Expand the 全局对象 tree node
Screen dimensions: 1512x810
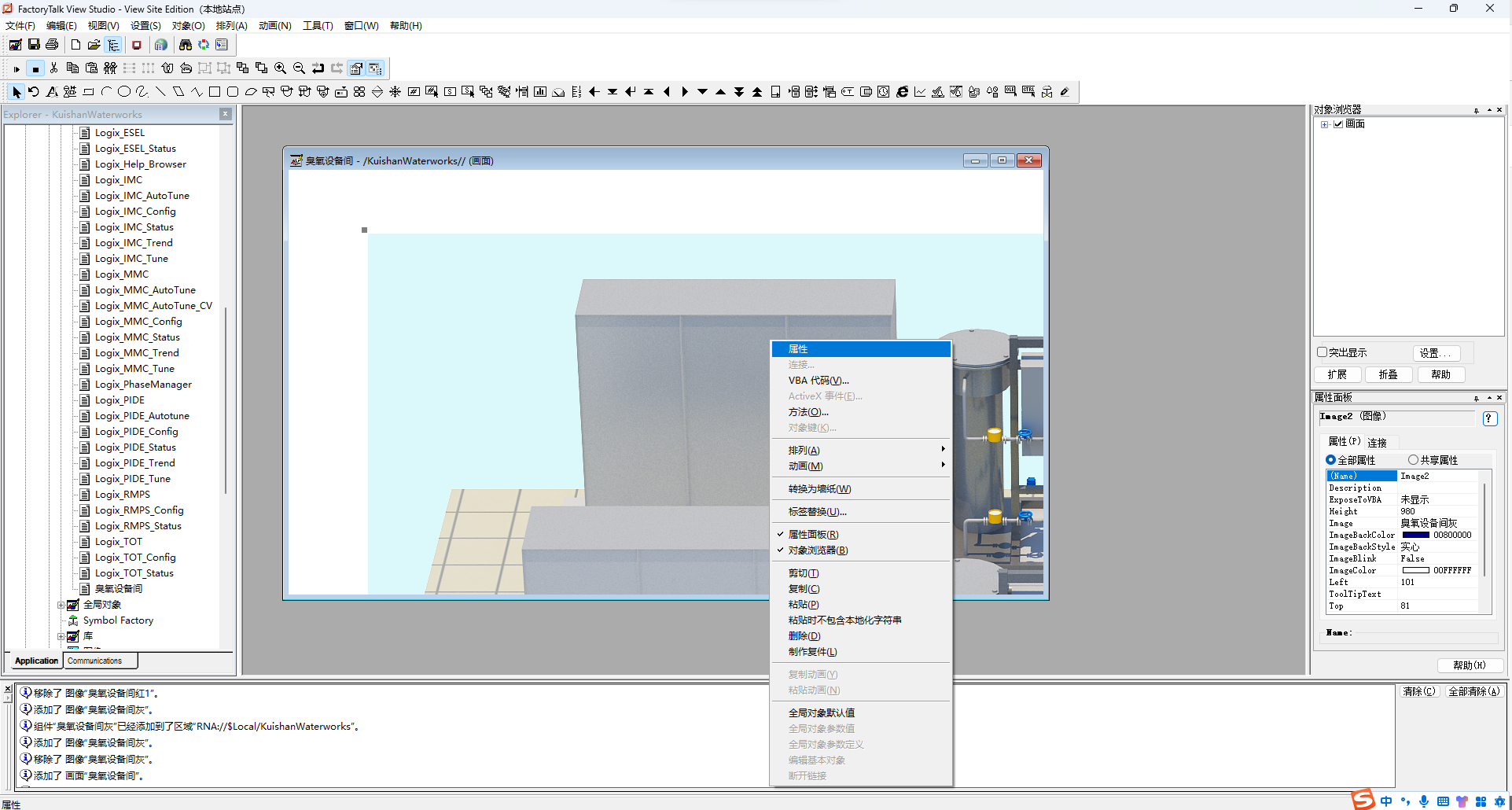(61, 605)
